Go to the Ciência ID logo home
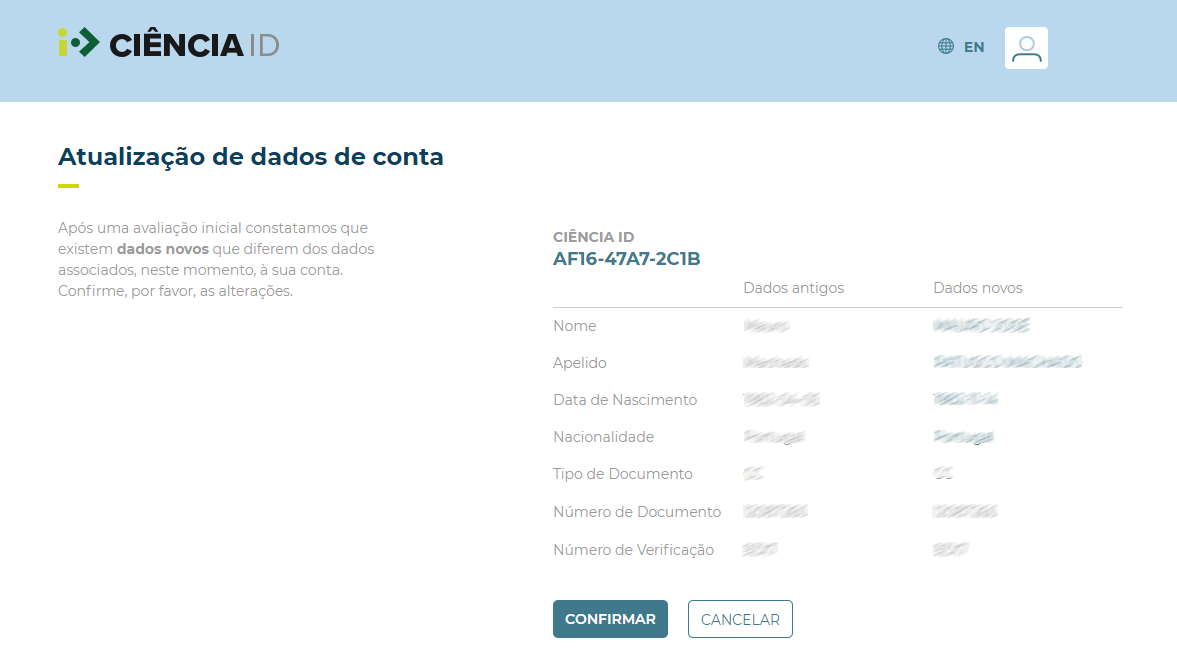 click(x=169, y=44)
